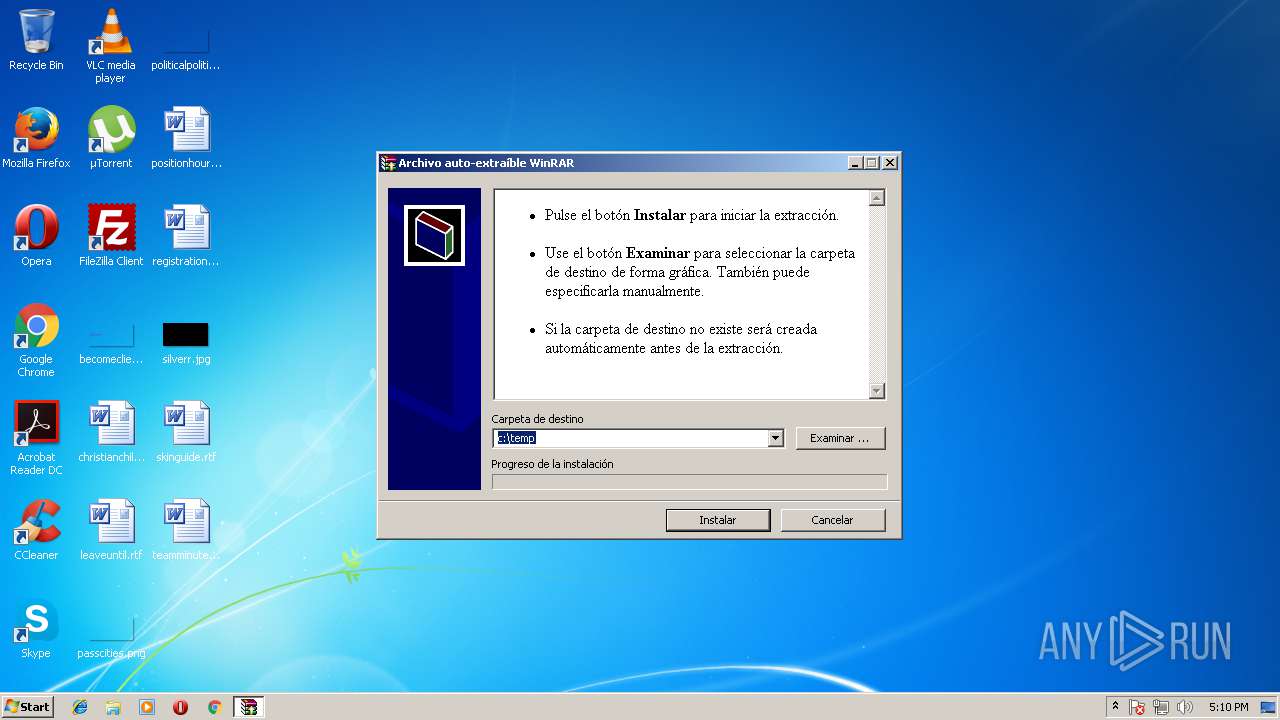
Task: Click the 'Carpeta de destino' label
Action: pos(537,419)
